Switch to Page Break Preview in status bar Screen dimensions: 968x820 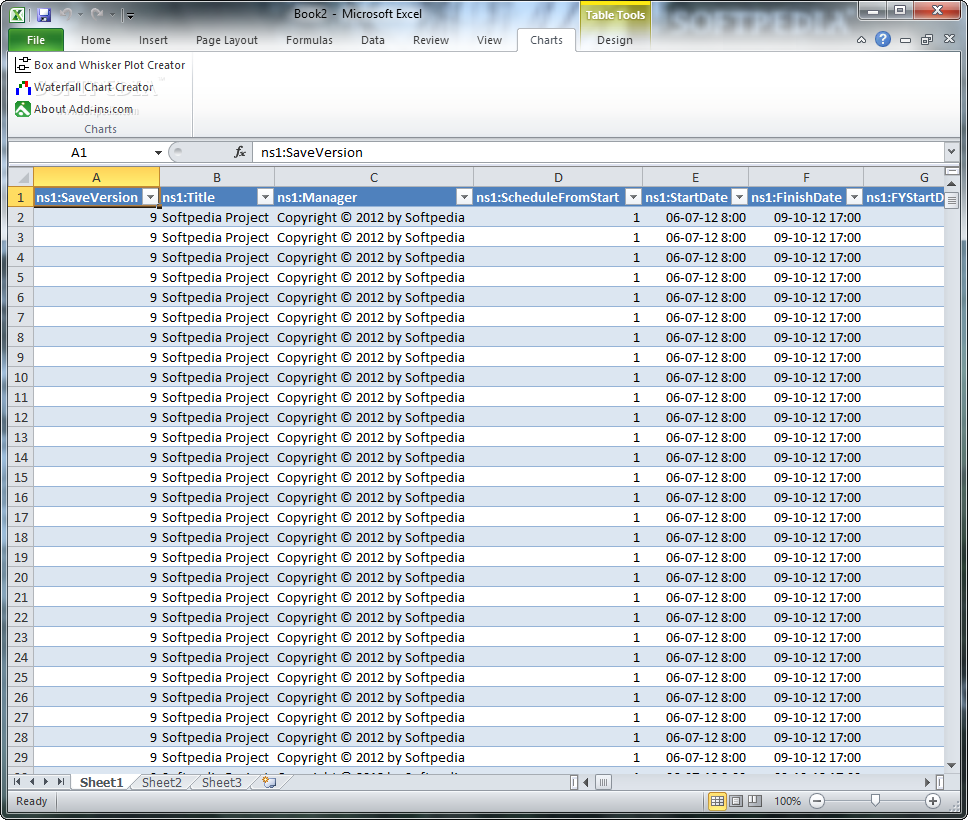point(754,801)
